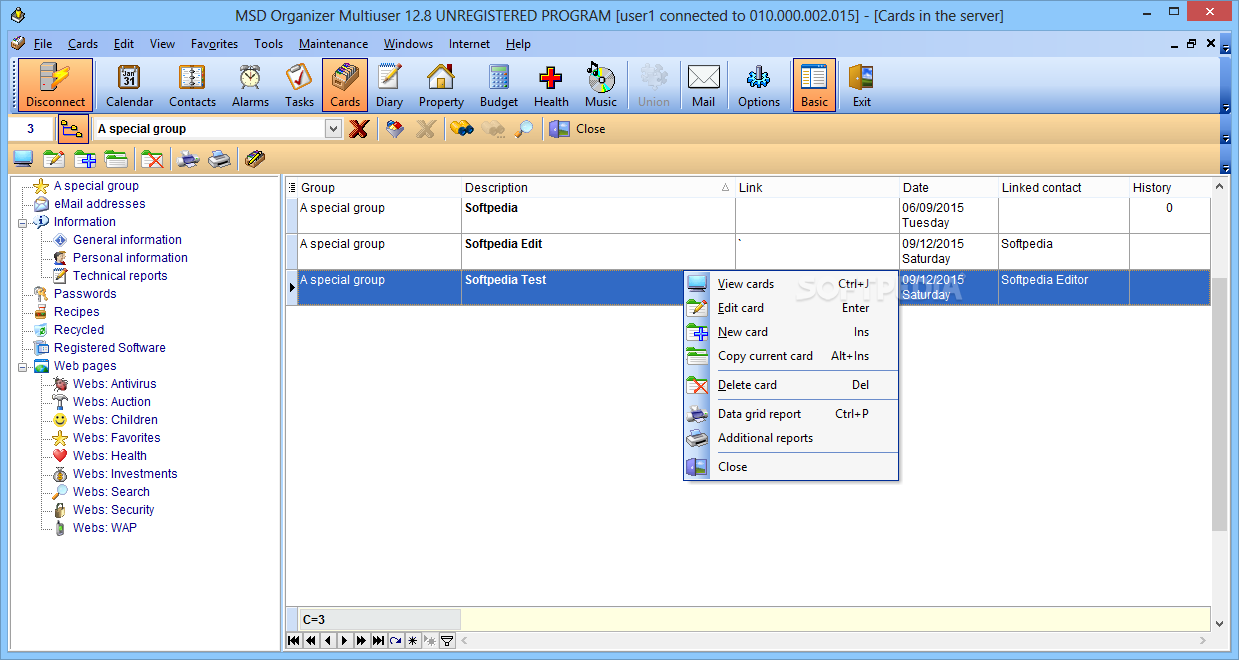Open the Maintenance menu
This screenshot has width=1239, height=660.
334,44
